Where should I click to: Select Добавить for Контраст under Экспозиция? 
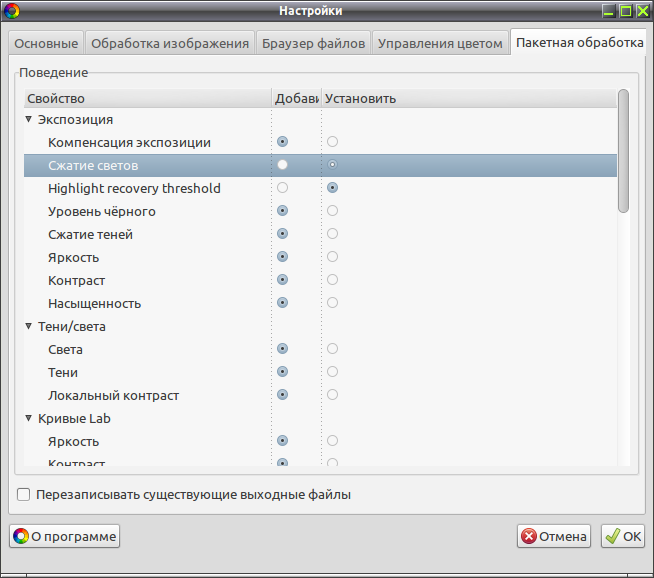pyautogui.click(x=282, y=279)
